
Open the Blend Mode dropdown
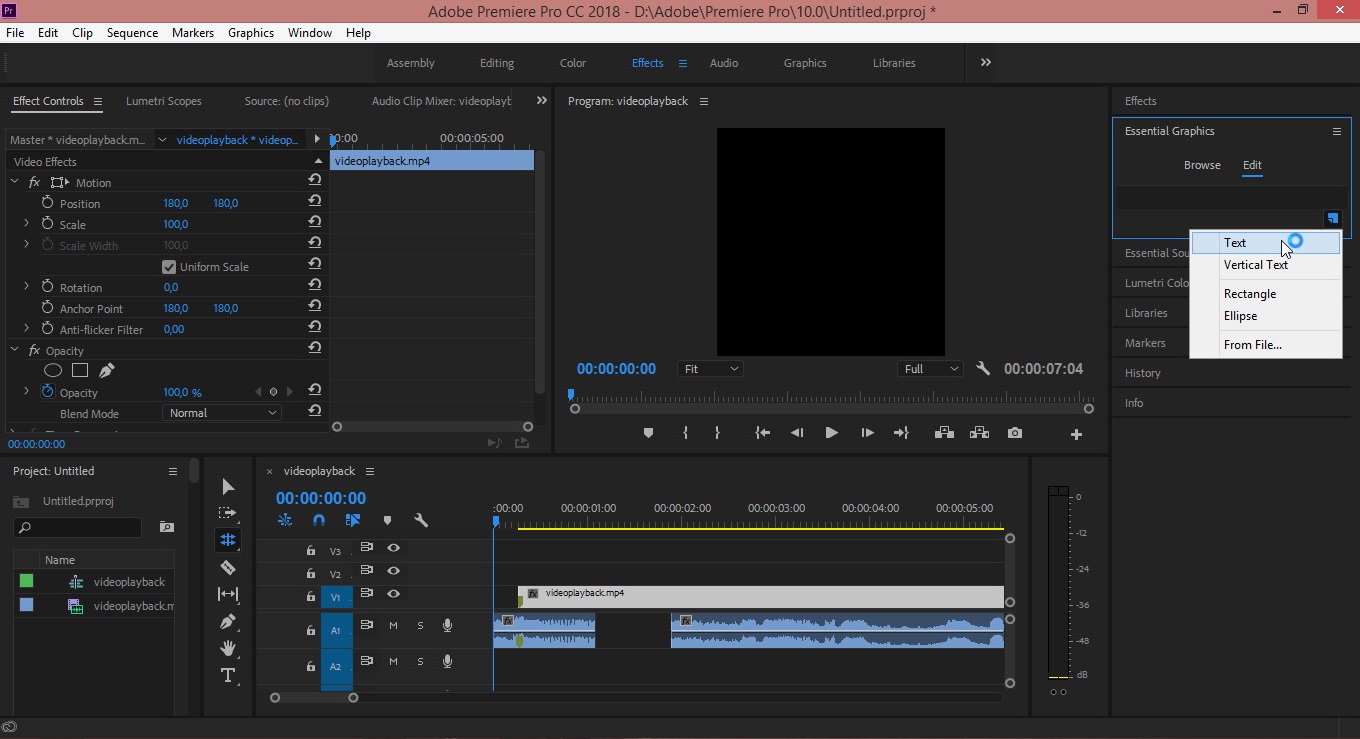(222, 413)
